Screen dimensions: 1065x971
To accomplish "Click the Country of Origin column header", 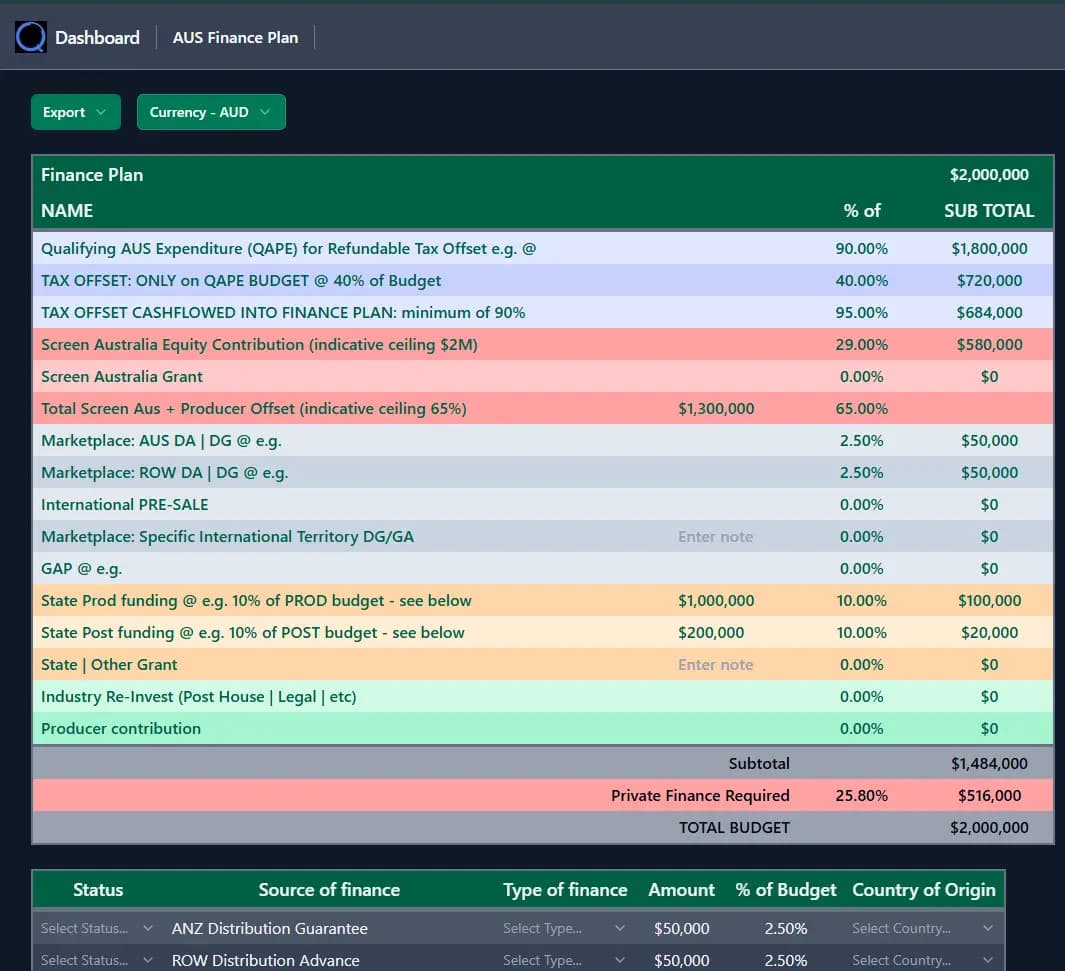I will pyautogui.click(x=923, y=890).
